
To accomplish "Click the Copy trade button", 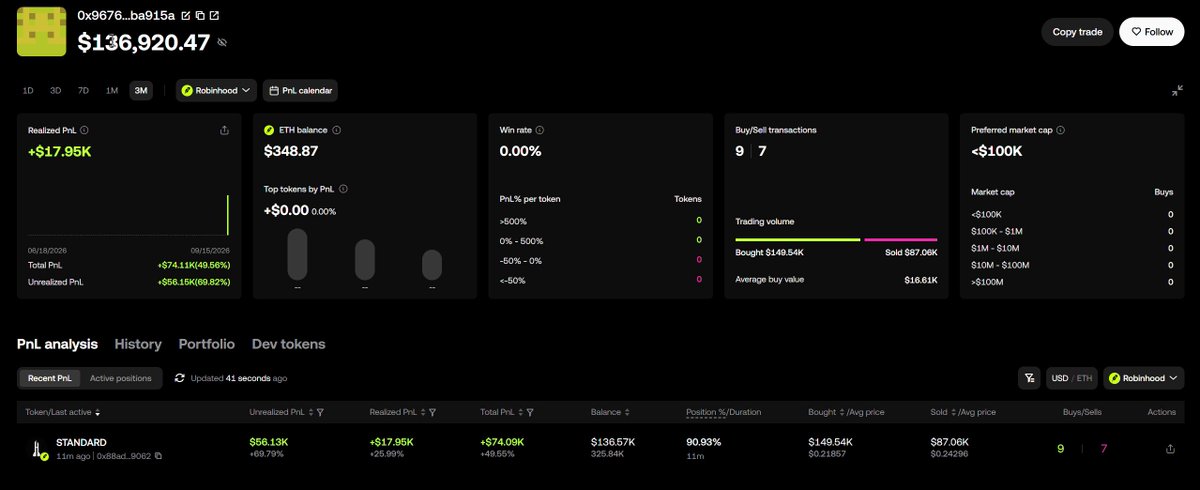I will (1077, 32).
